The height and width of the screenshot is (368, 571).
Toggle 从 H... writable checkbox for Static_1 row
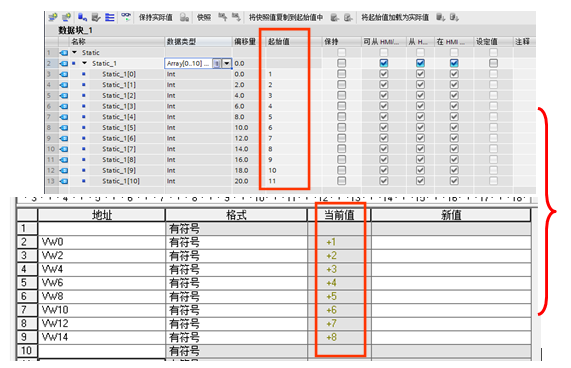[x=420, y=63]
